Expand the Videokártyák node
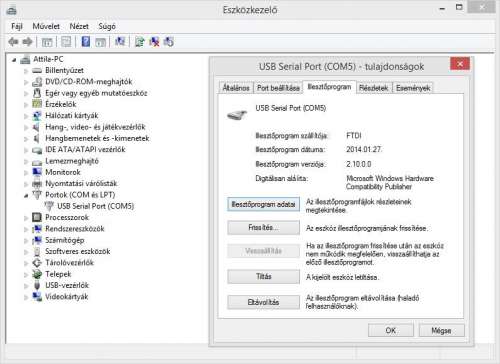Screen dimensions: 500x364 26,297
